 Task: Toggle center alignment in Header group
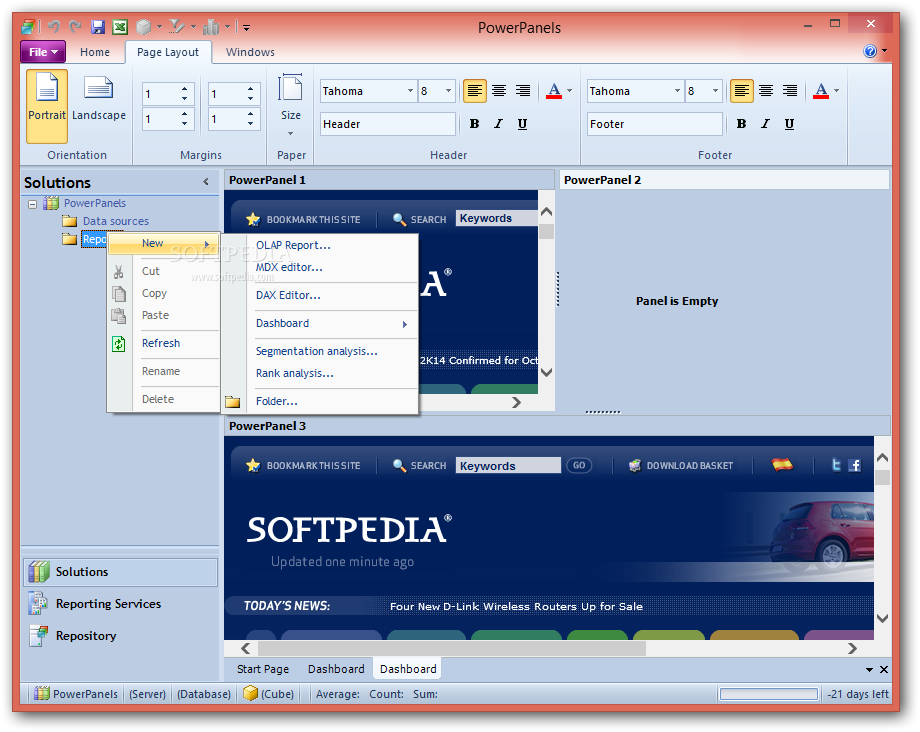[499, 91]
